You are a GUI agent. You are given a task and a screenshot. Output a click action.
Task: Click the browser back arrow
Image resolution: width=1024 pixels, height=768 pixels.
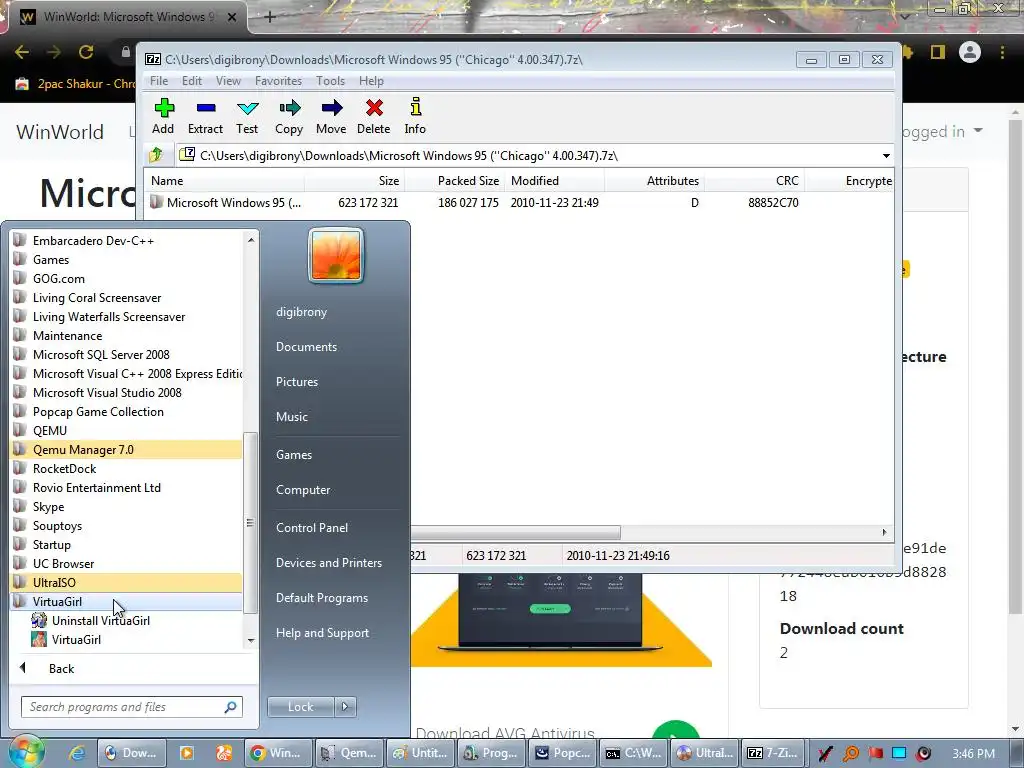pos(22,52)
